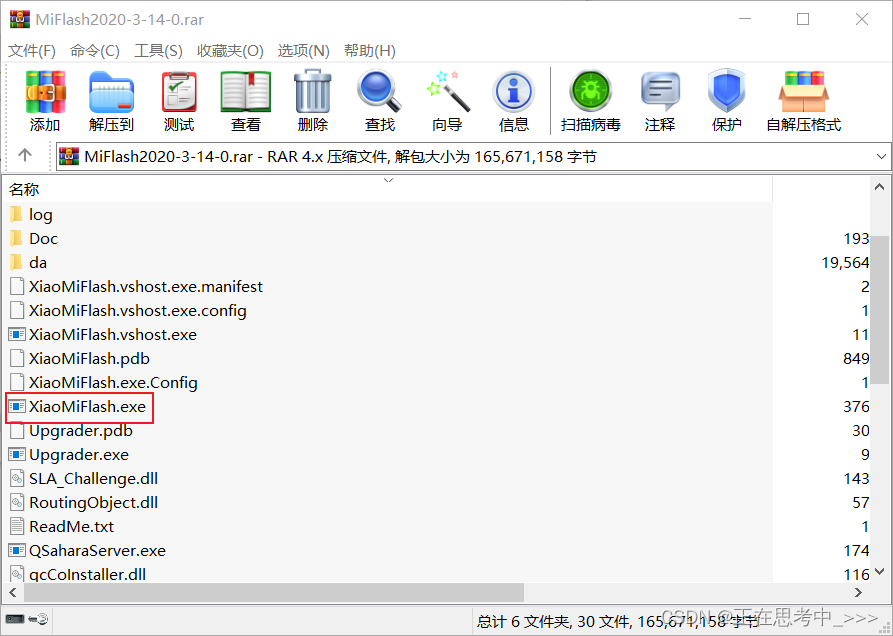893x636 pixels.
Task: Click the vertical scrollbar up arrow
Action: pos(880,187)
